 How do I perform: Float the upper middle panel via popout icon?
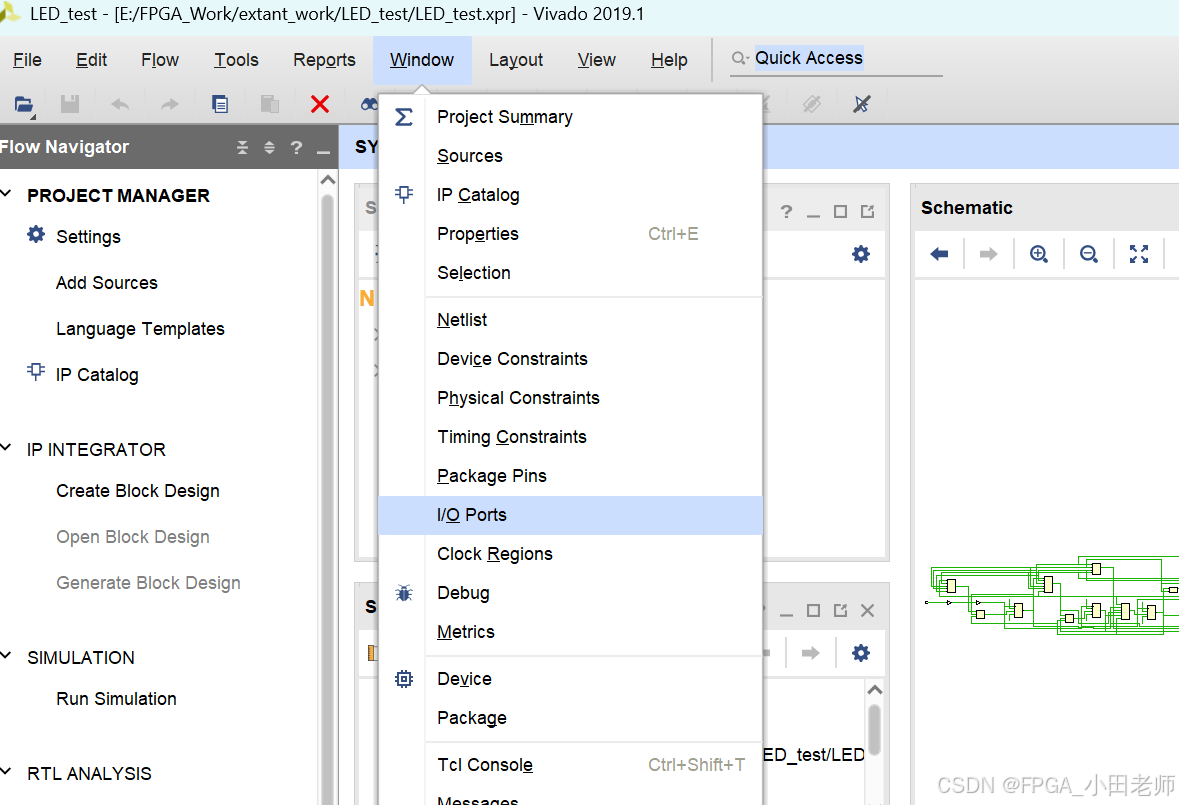(868, 212)
